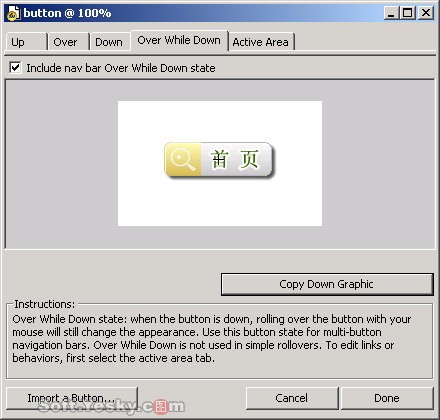440x420 pixels.
Task: Select the Over While Down tab
Action: coord(179,40)
